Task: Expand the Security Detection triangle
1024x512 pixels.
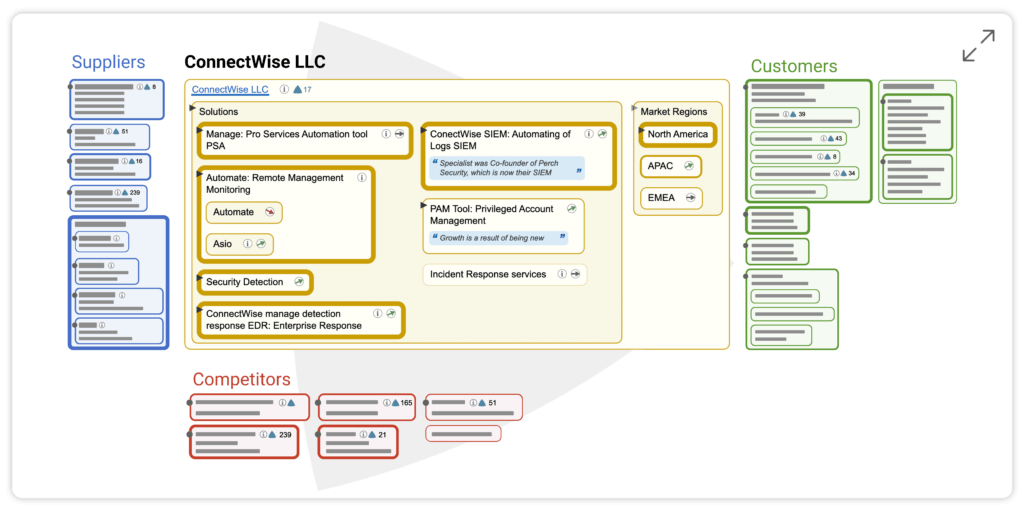Action: click(x=199, y=278)
